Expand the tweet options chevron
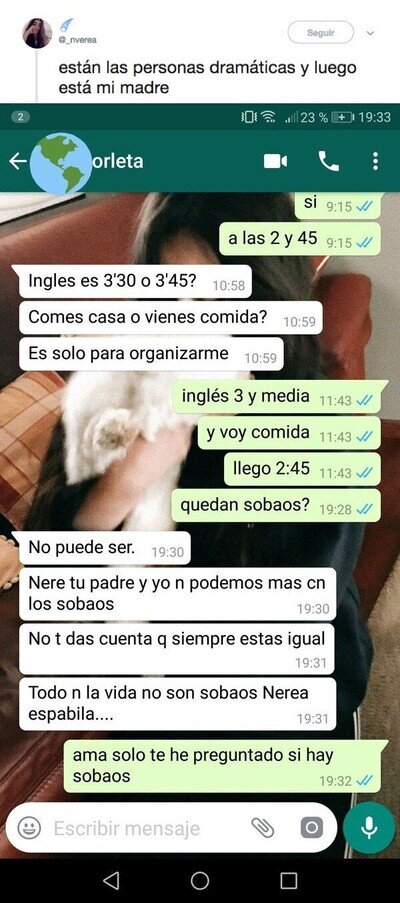Viewport: 400px width, 903px height. (x=370, y=33)
